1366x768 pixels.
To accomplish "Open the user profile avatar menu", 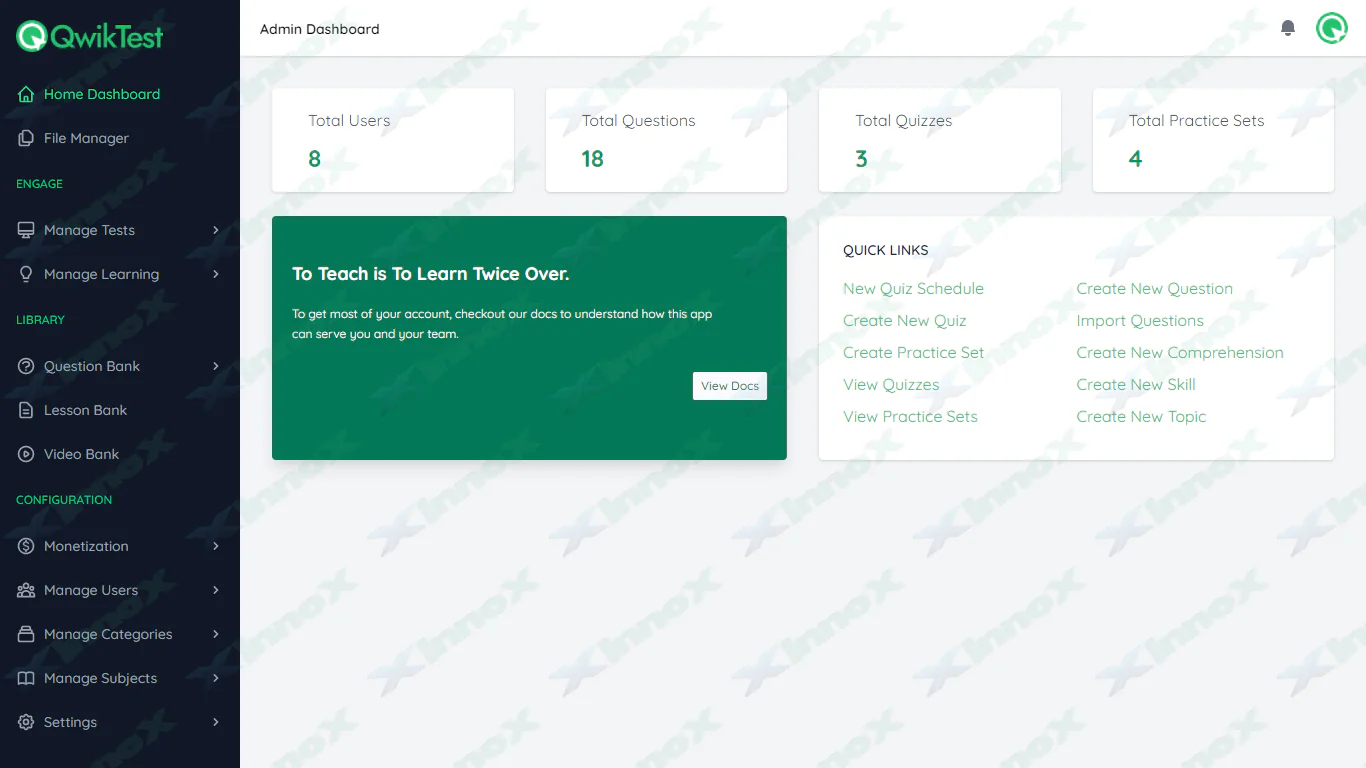I will click(x=1331, y=28).
